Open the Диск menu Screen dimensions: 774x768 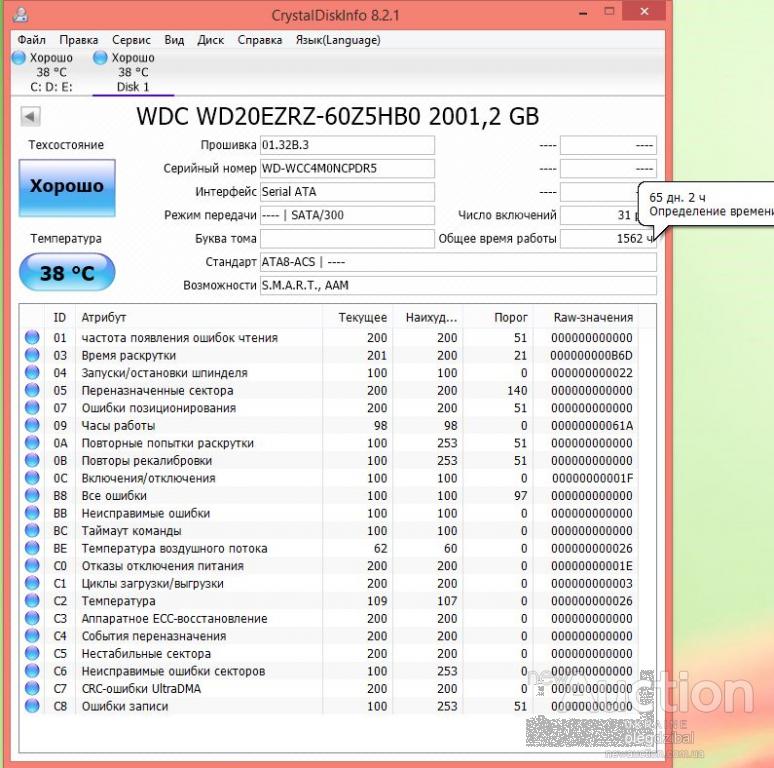(211, 40)
